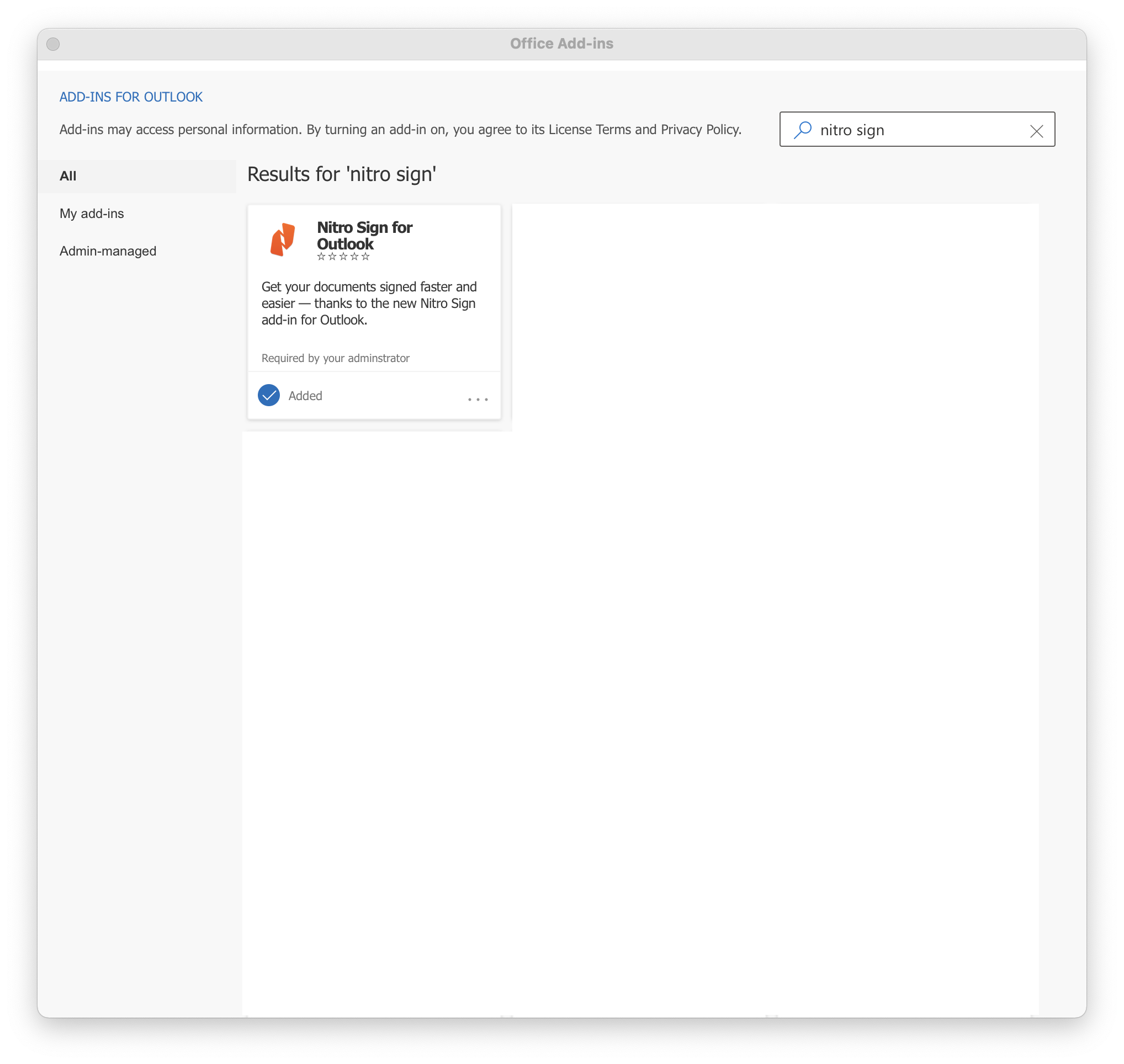Click the search magnifier icon
This screenshot has height=1064, width=1124.
[x=802, y=129]
